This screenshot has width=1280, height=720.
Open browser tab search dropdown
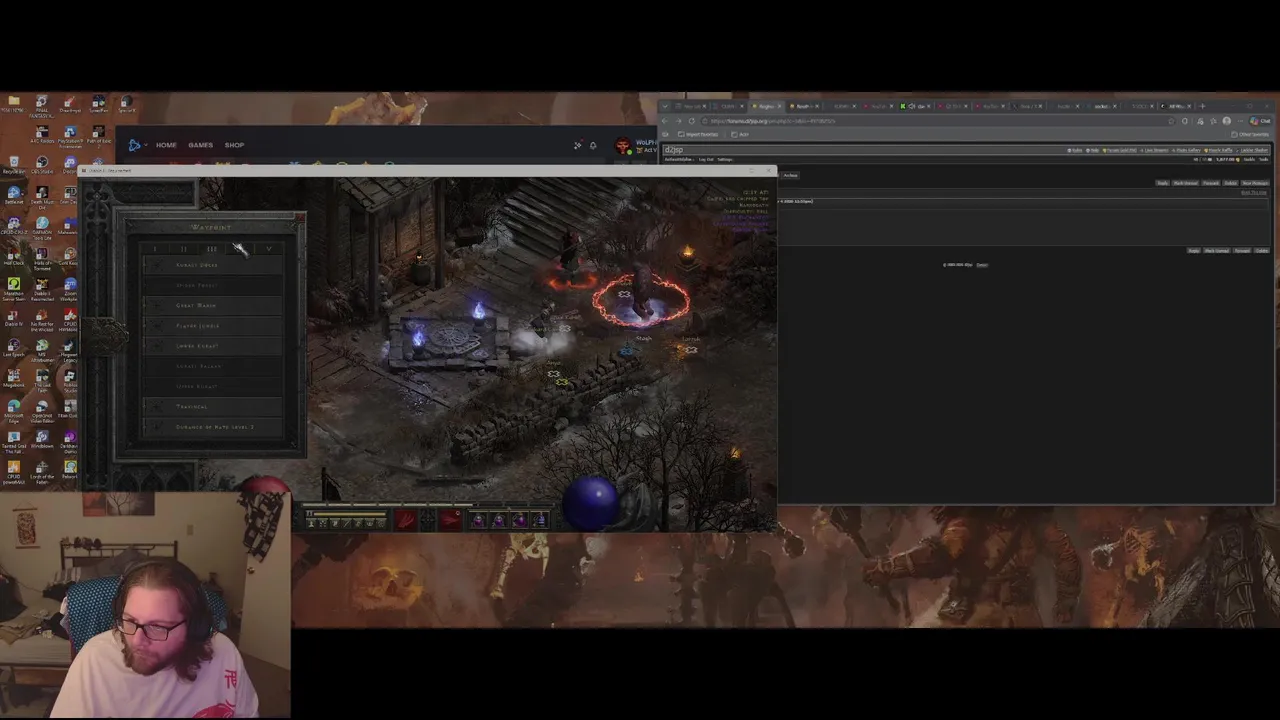coord(665,105)
